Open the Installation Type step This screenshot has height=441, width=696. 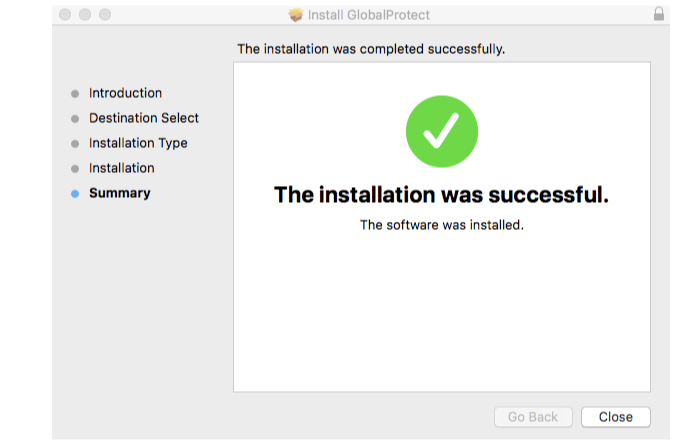coord(138,143)
